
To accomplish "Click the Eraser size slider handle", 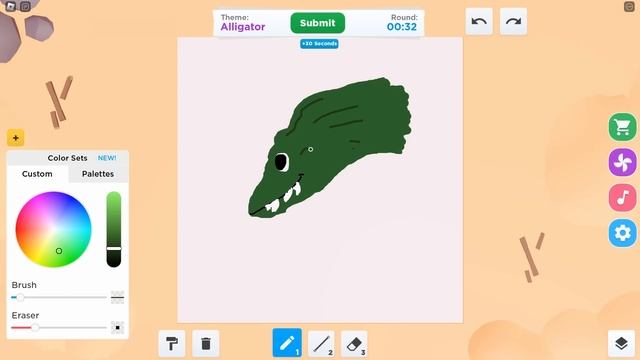I will tap(36, 328).
